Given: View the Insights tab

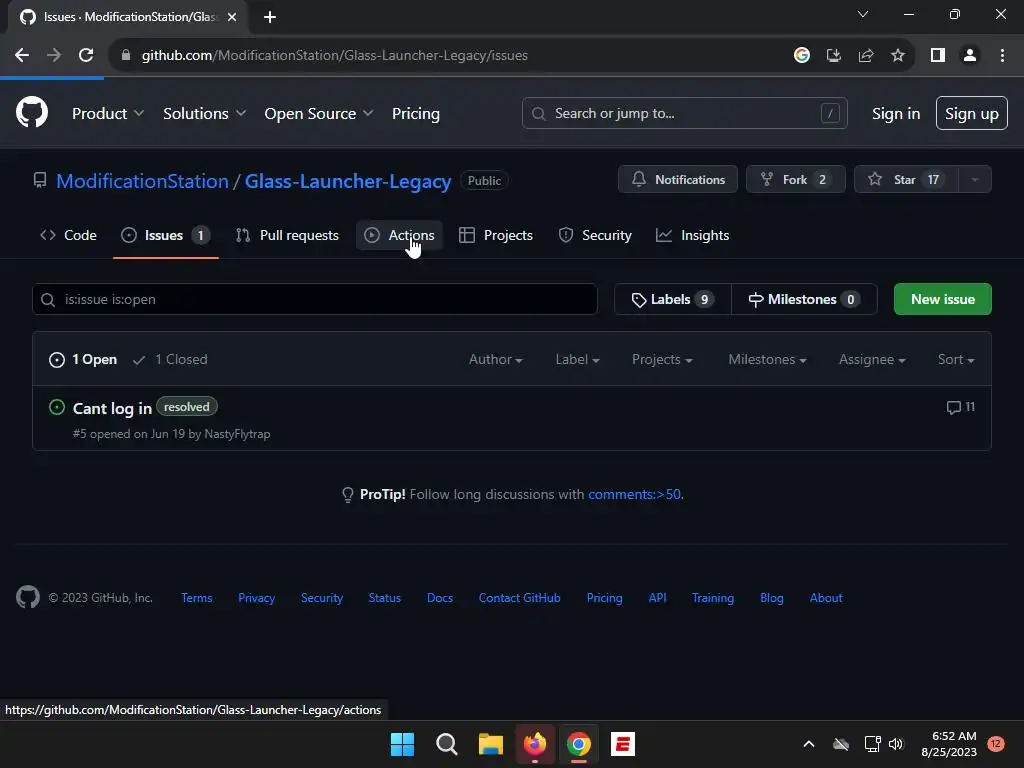Looking at the screenshot, I should [x=692, y=235].
